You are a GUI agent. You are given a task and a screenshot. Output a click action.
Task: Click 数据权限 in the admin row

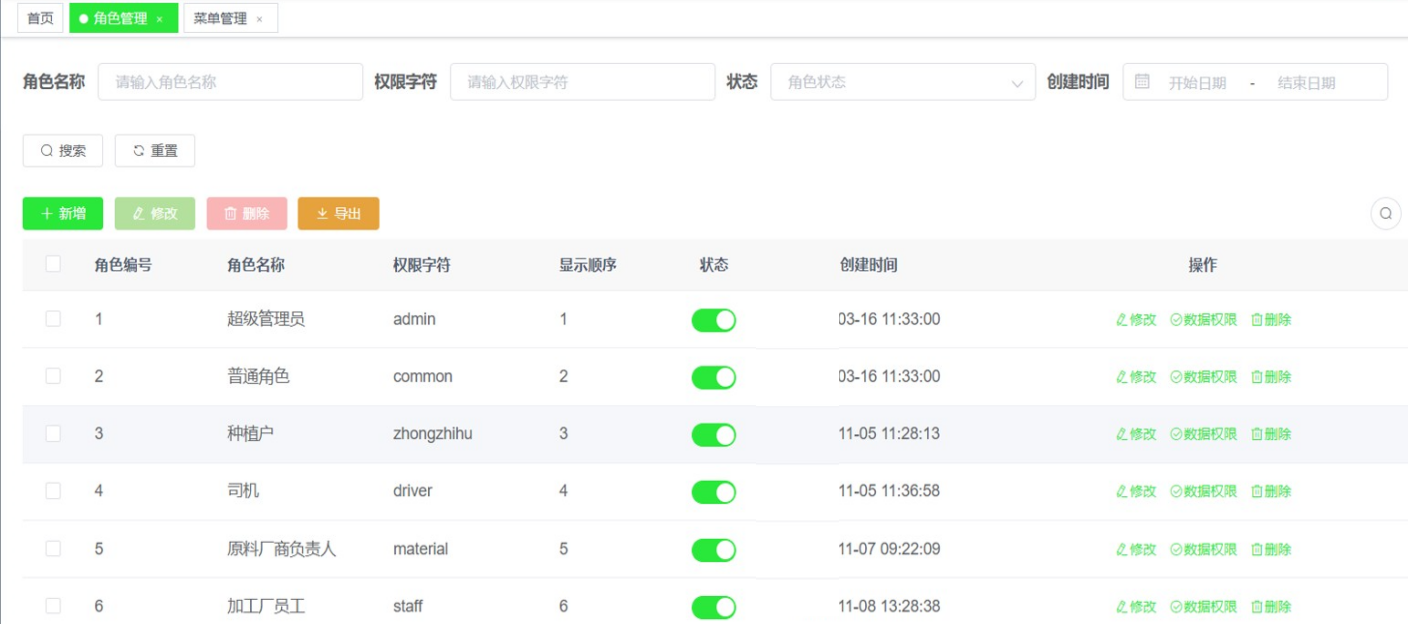point(1204,320)
